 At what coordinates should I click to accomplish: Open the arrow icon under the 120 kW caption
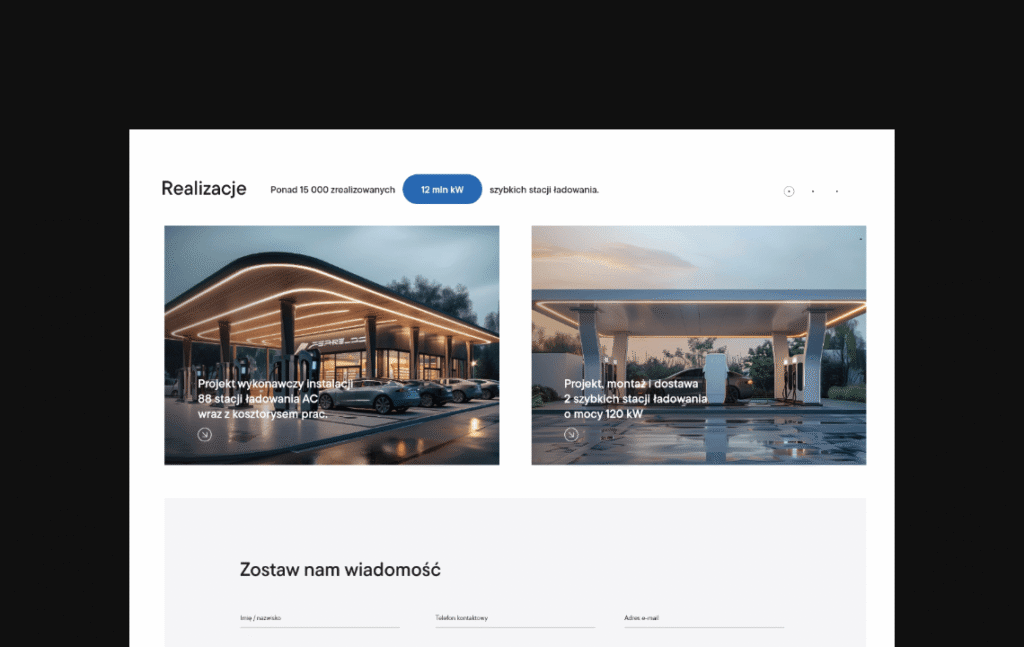tap(571, 434)
